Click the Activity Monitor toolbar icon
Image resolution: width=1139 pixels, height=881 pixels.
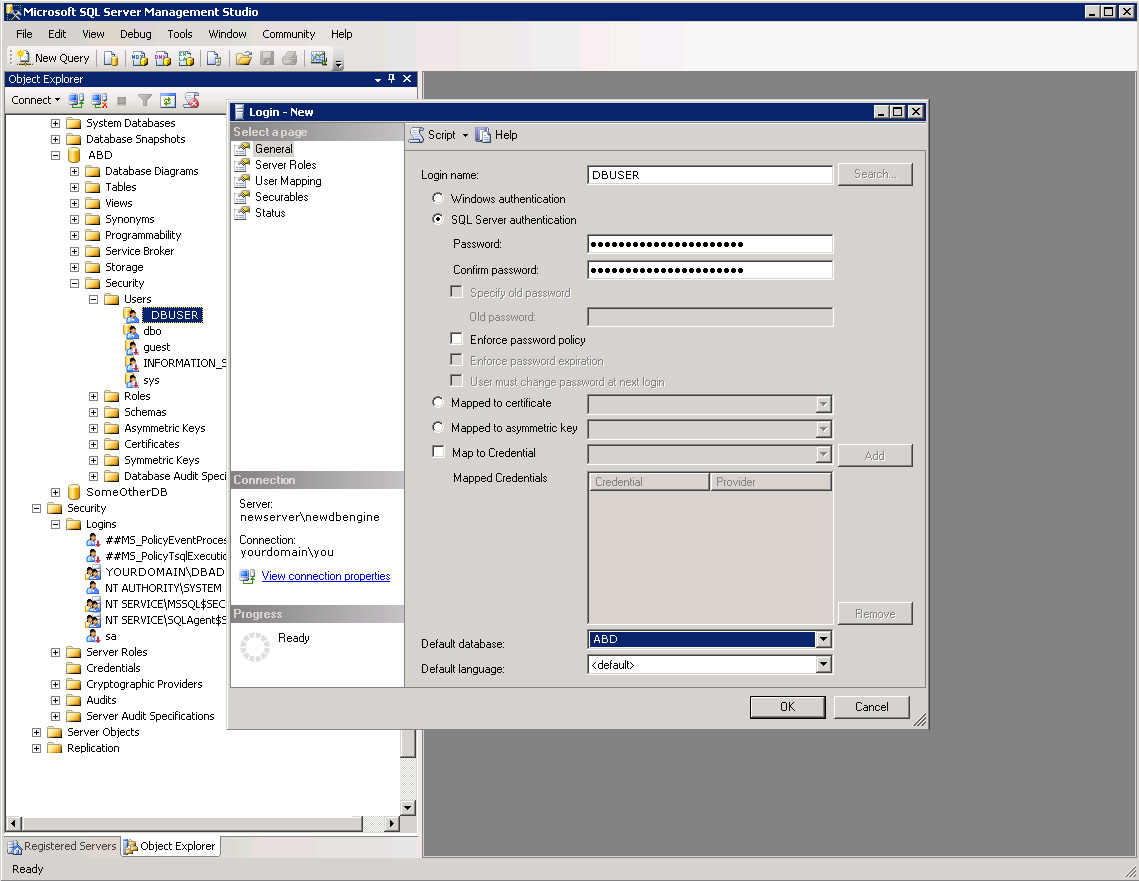(318, 58)
